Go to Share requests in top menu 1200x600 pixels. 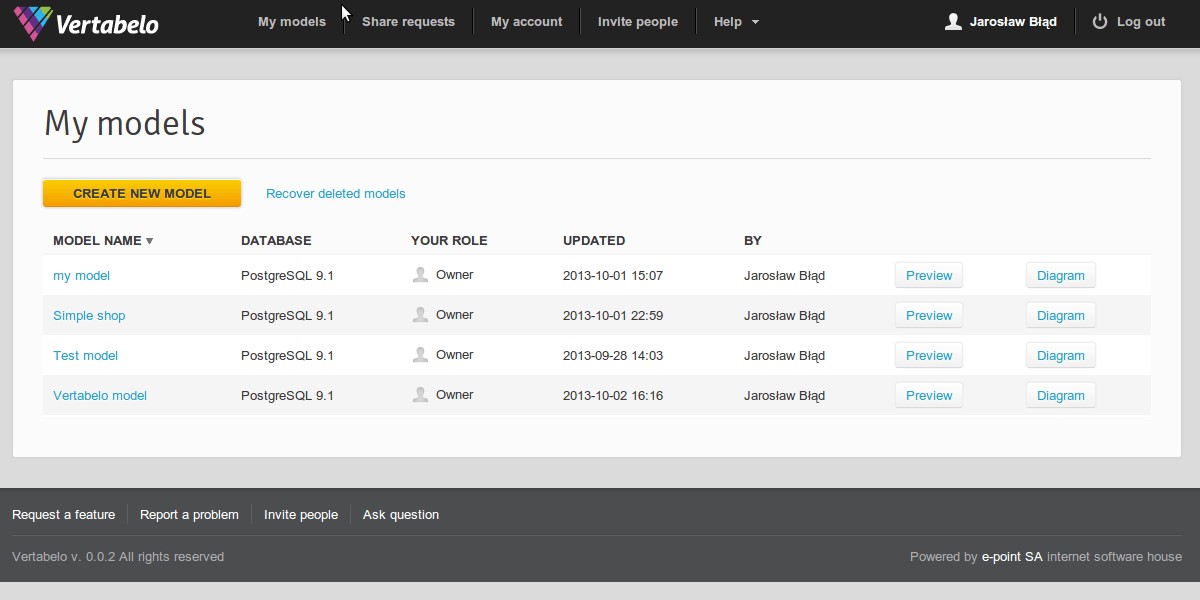(408, 22)
